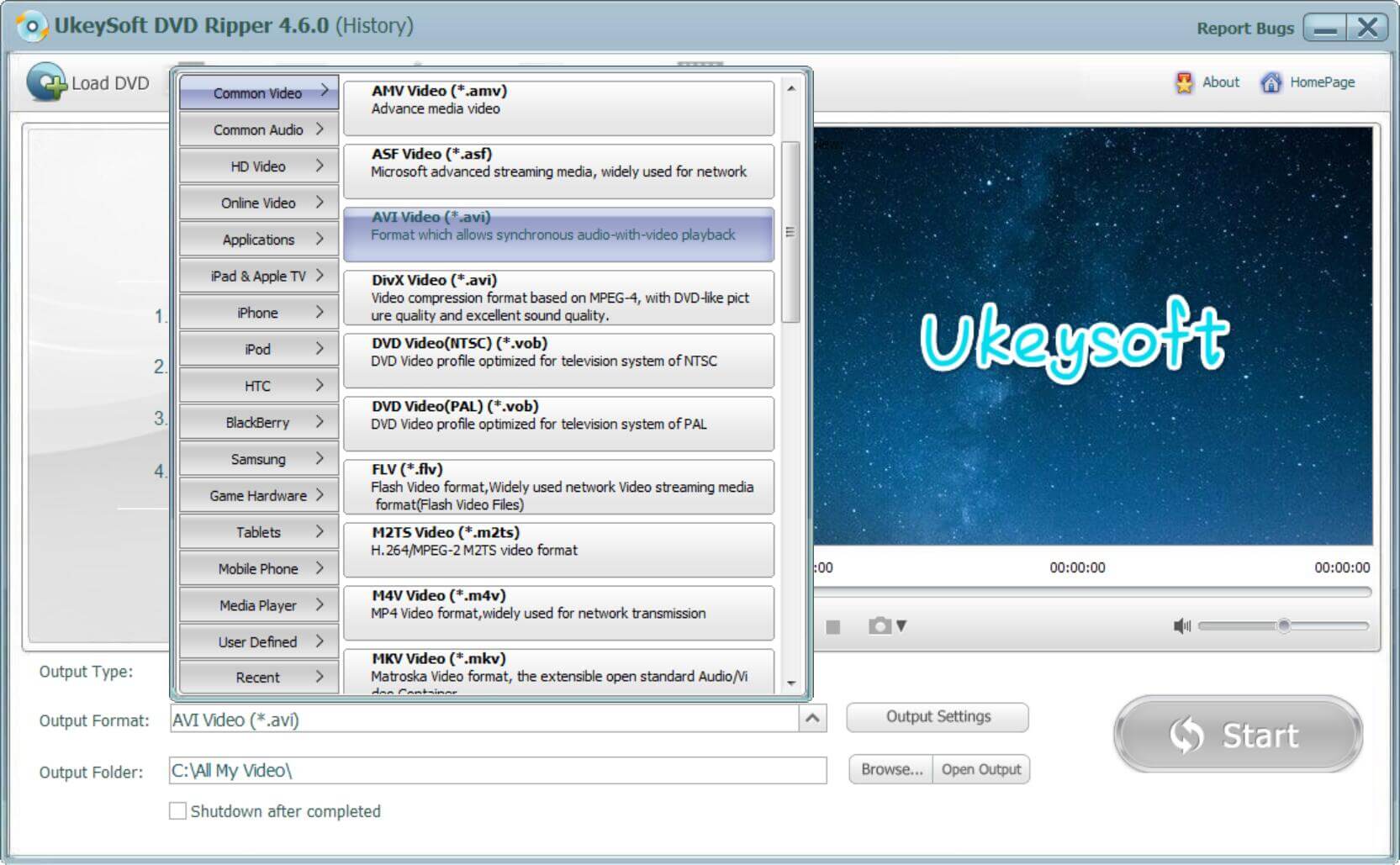Open Output Settings dialog

(x=938, y=717)
